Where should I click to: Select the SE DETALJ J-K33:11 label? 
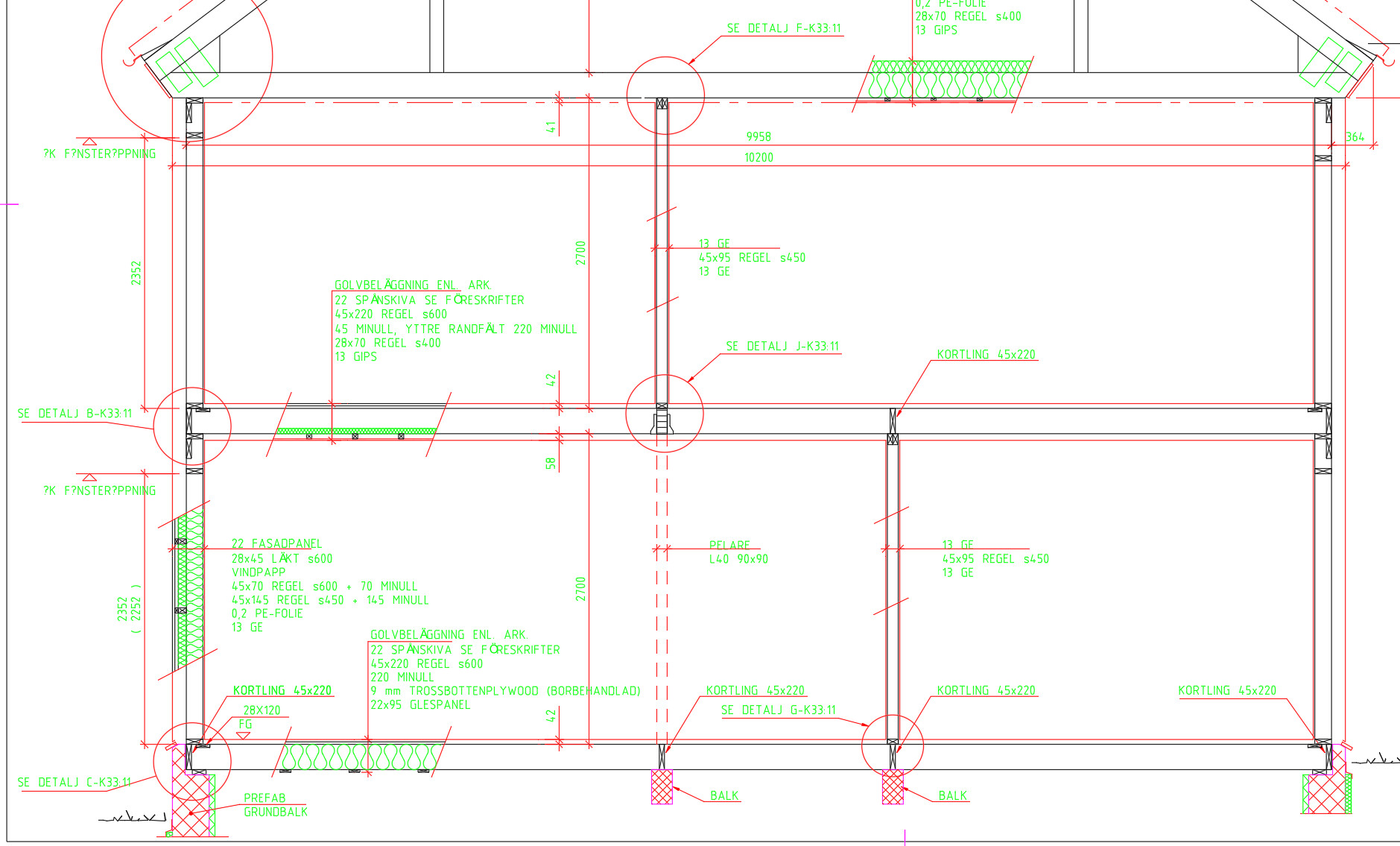pyautogui.click(x=782, y=347)
